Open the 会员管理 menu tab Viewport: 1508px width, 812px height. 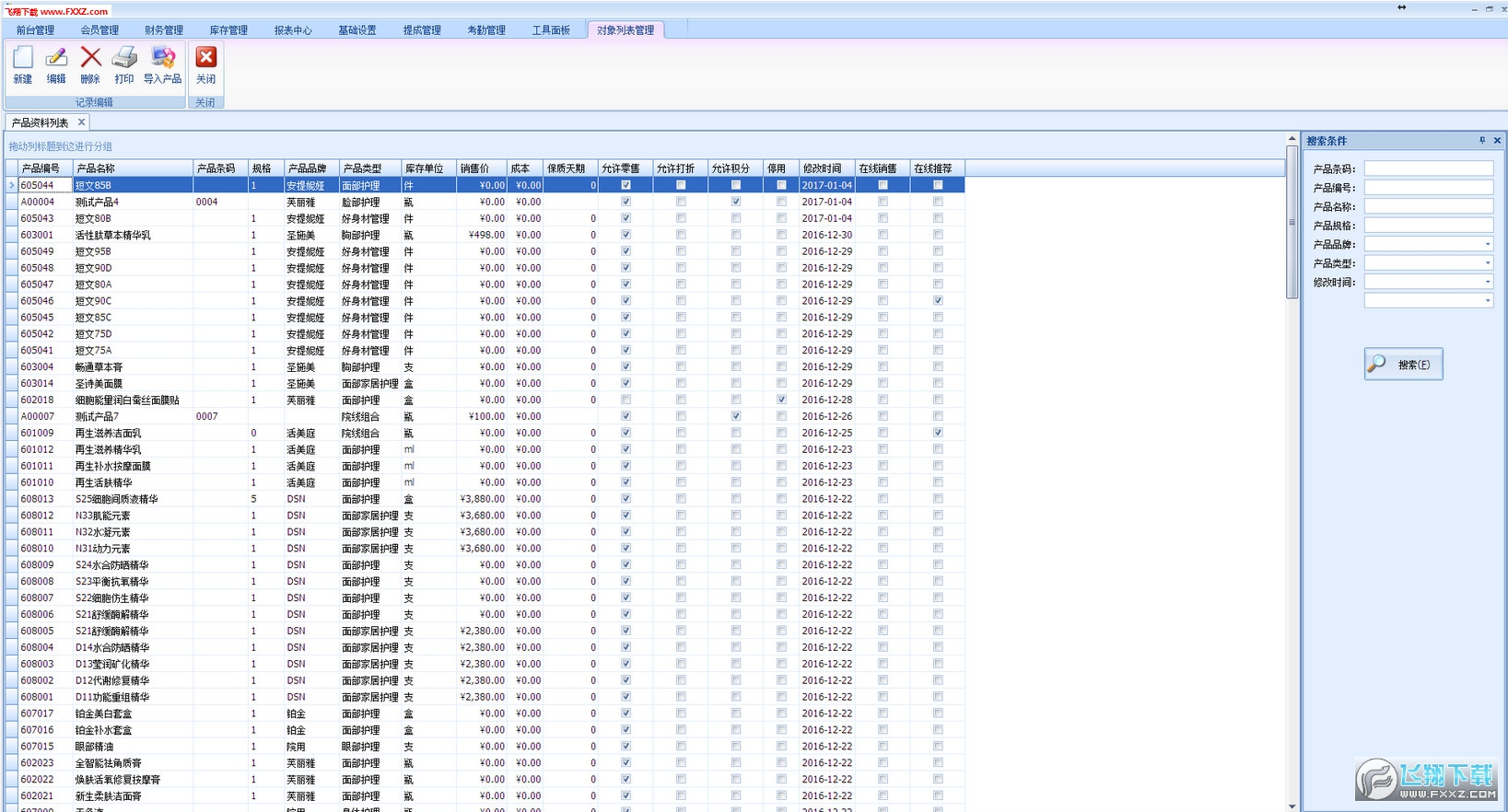point(99,30)
